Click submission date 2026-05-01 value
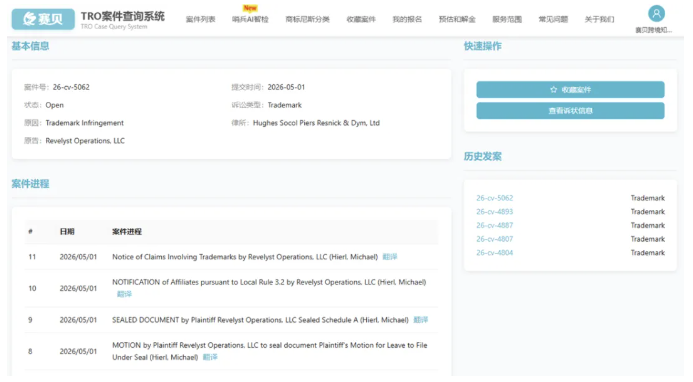Viewport: 693px width, 382px height. tap(286, 87)
